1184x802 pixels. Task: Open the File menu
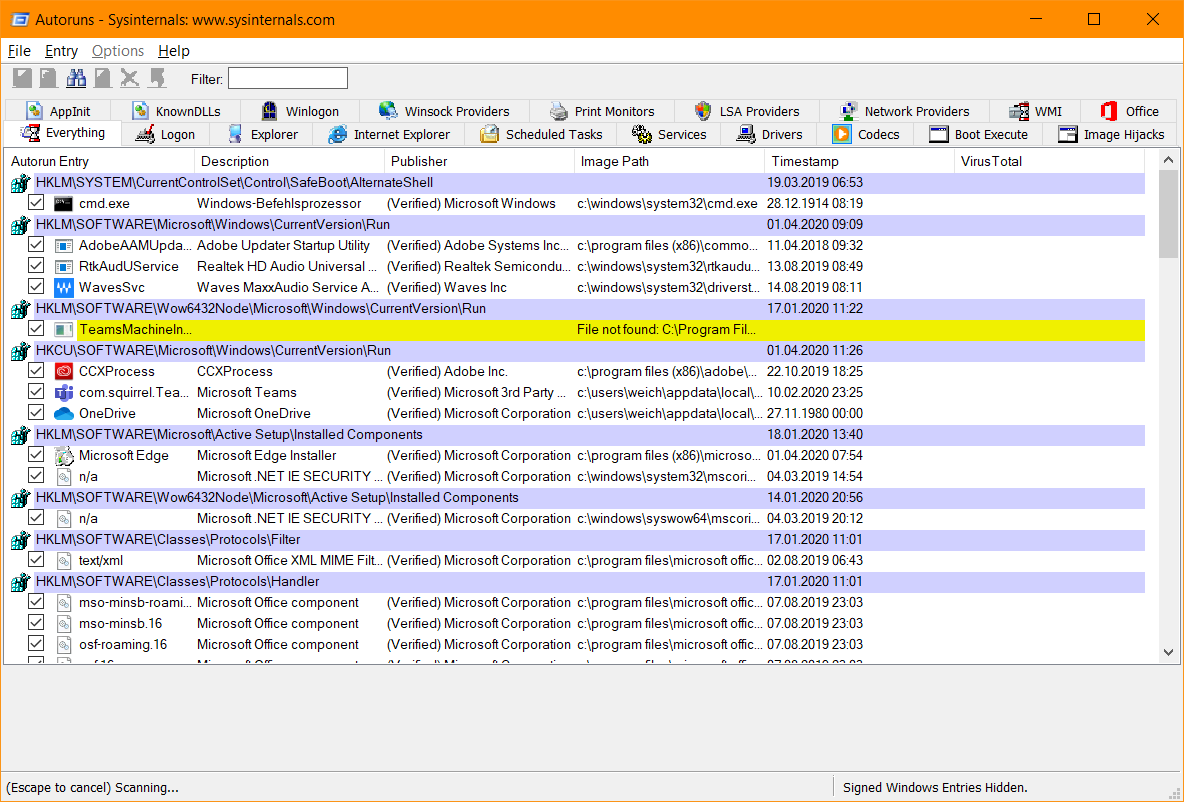click(19, 51)
